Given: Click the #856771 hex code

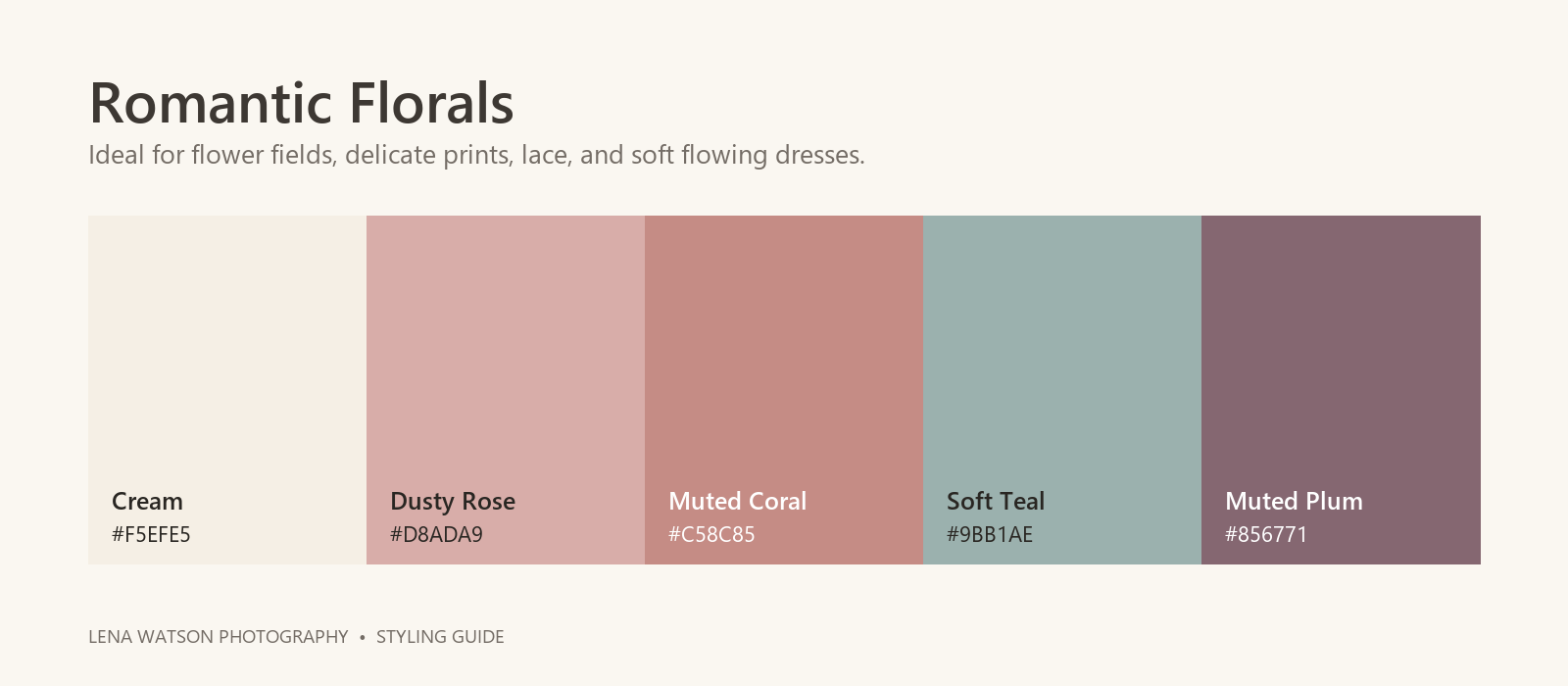Looking at the screenshot, I should point(1266,534).
